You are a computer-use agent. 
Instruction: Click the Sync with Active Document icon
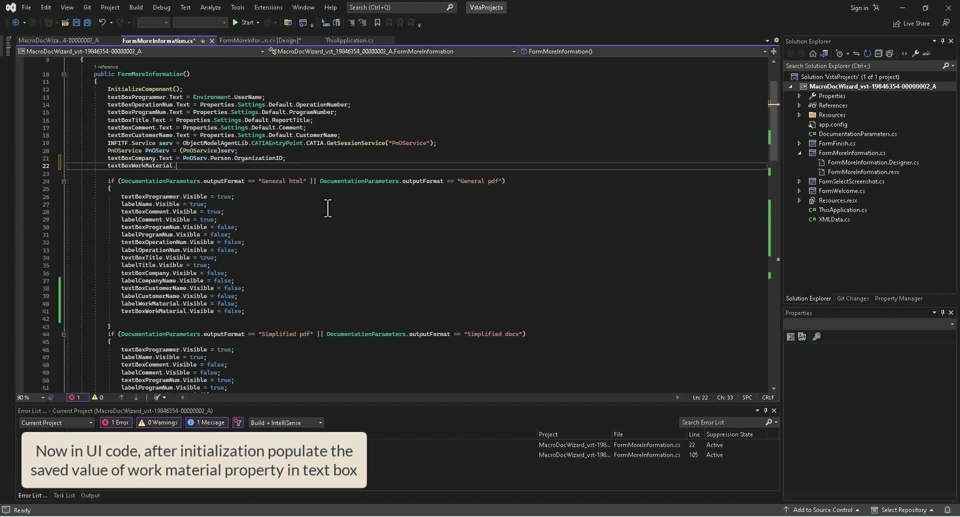pos(856,54)
